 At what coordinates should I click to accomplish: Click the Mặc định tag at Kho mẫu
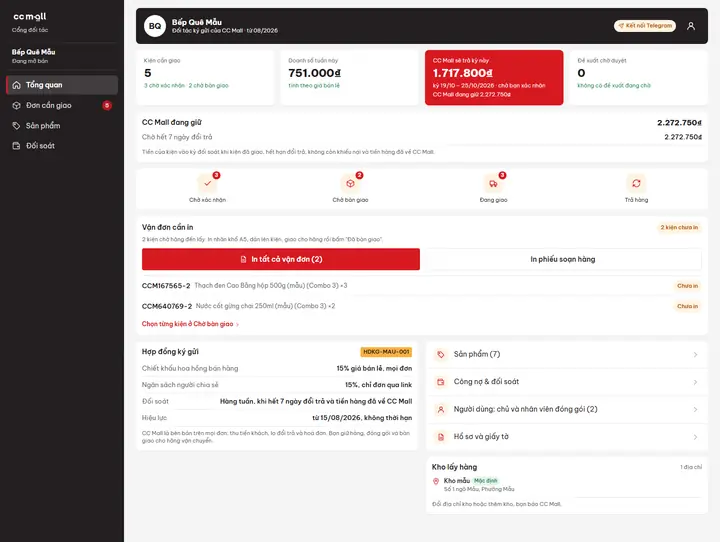point(485,481)
